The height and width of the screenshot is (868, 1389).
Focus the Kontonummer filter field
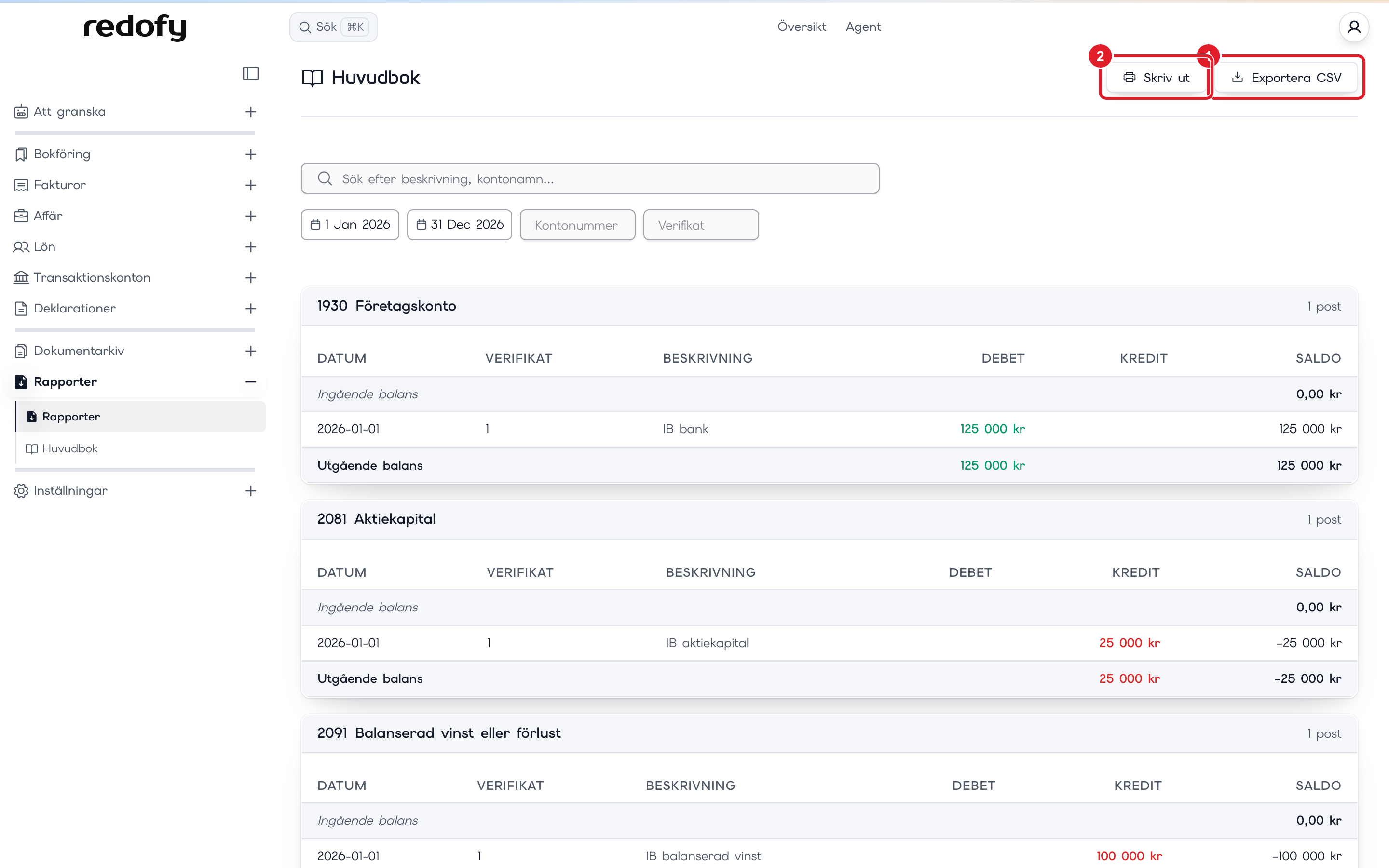[577, 225]
